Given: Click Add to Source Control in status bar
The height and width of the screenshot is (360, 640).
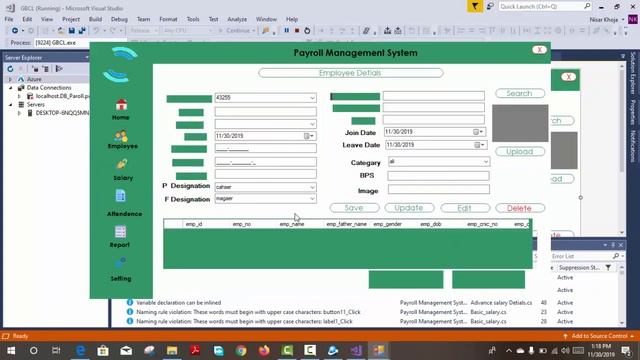Looking at the screenshot, I should pyautogui.click(x=599, y=336).
